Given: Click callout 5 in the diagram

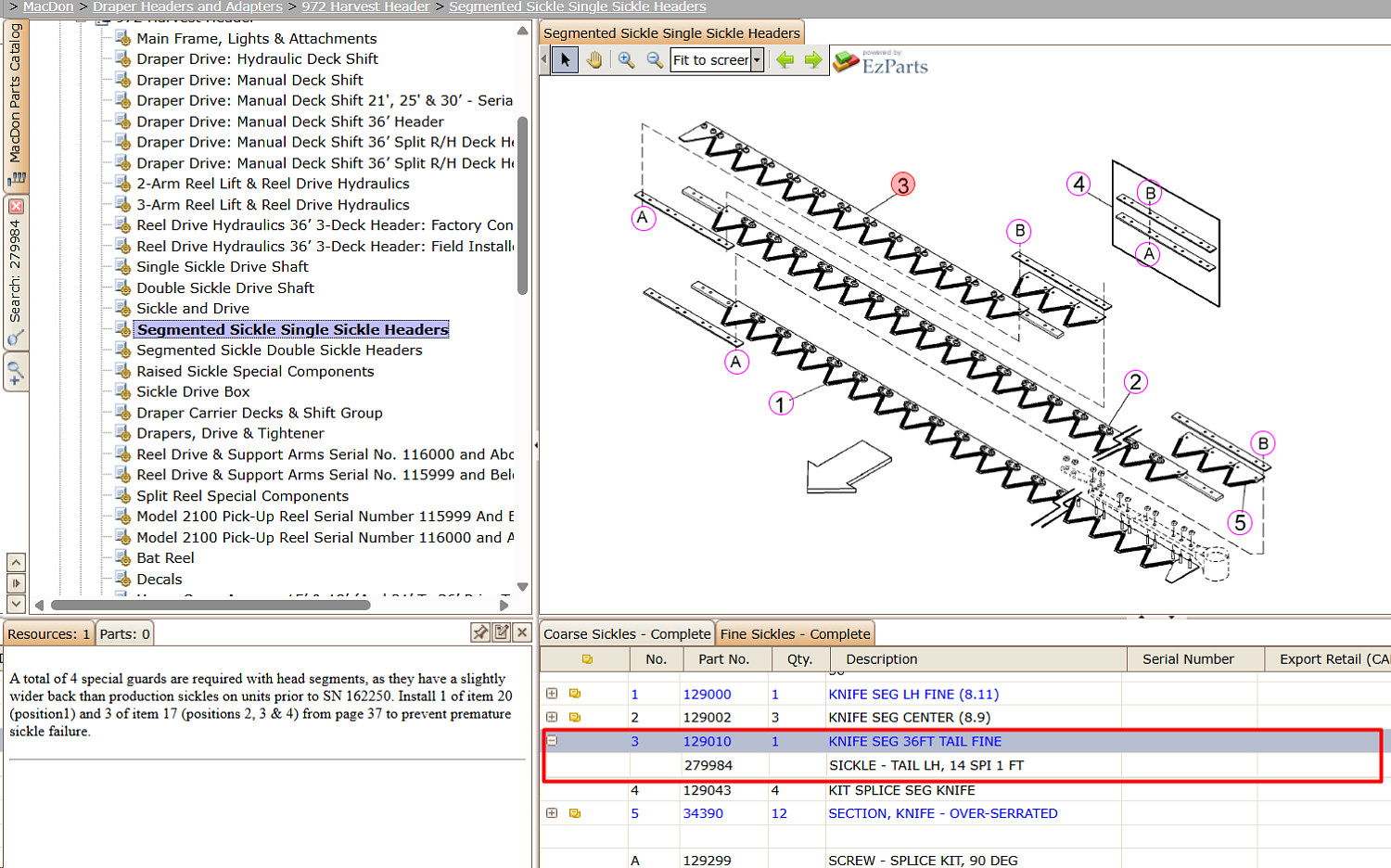Looking at the screenshot, I should coord(1241,522).
